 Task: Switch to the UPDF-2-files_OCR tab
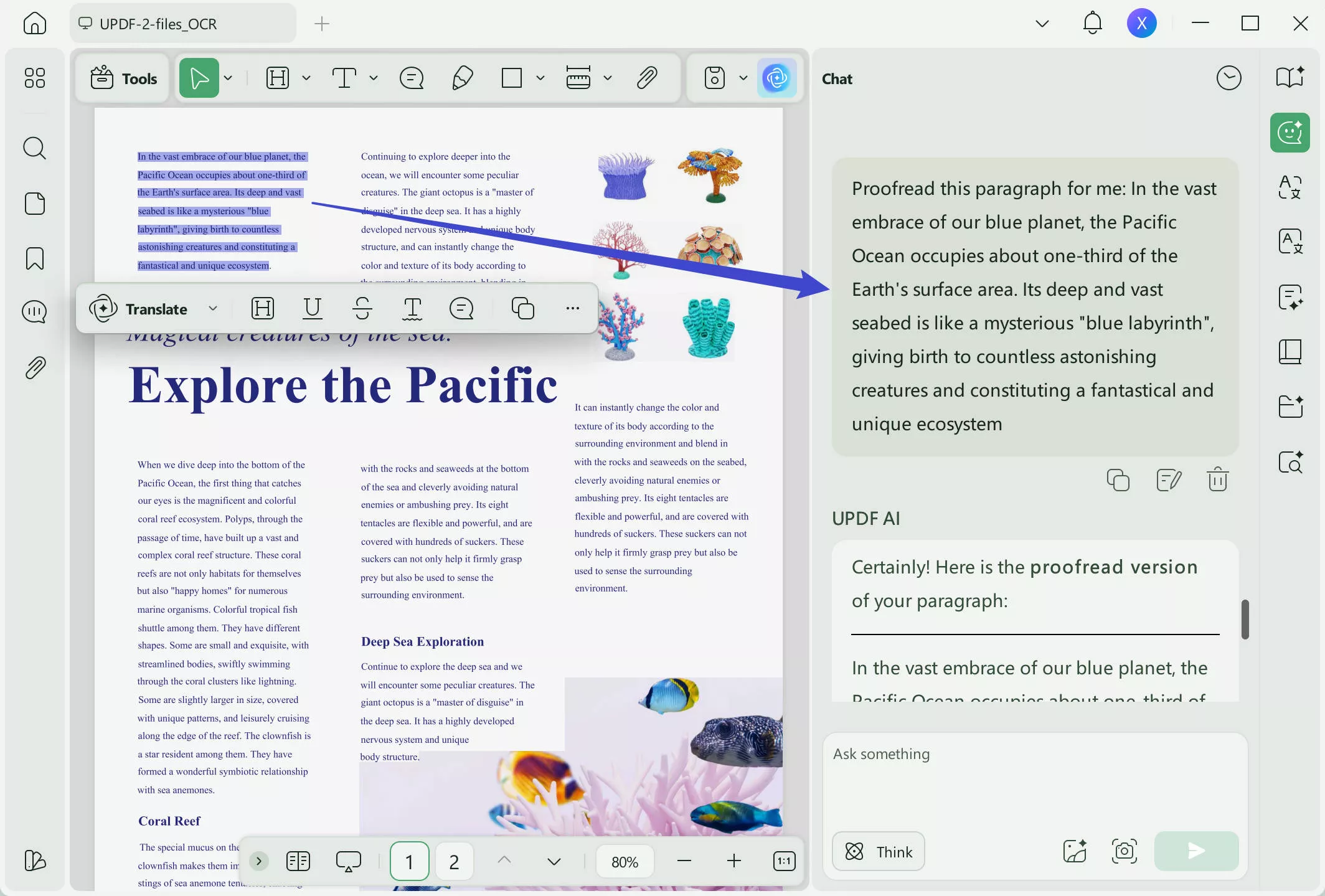click(158, 23)
